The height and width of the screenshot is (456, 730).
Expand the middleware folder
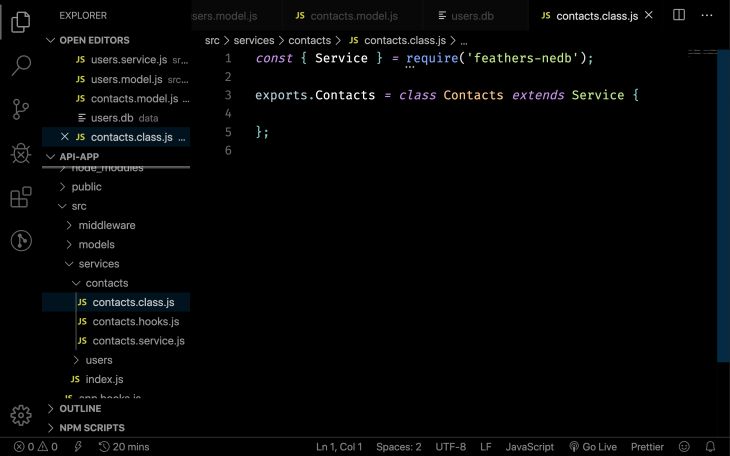(x=106, y=225)
